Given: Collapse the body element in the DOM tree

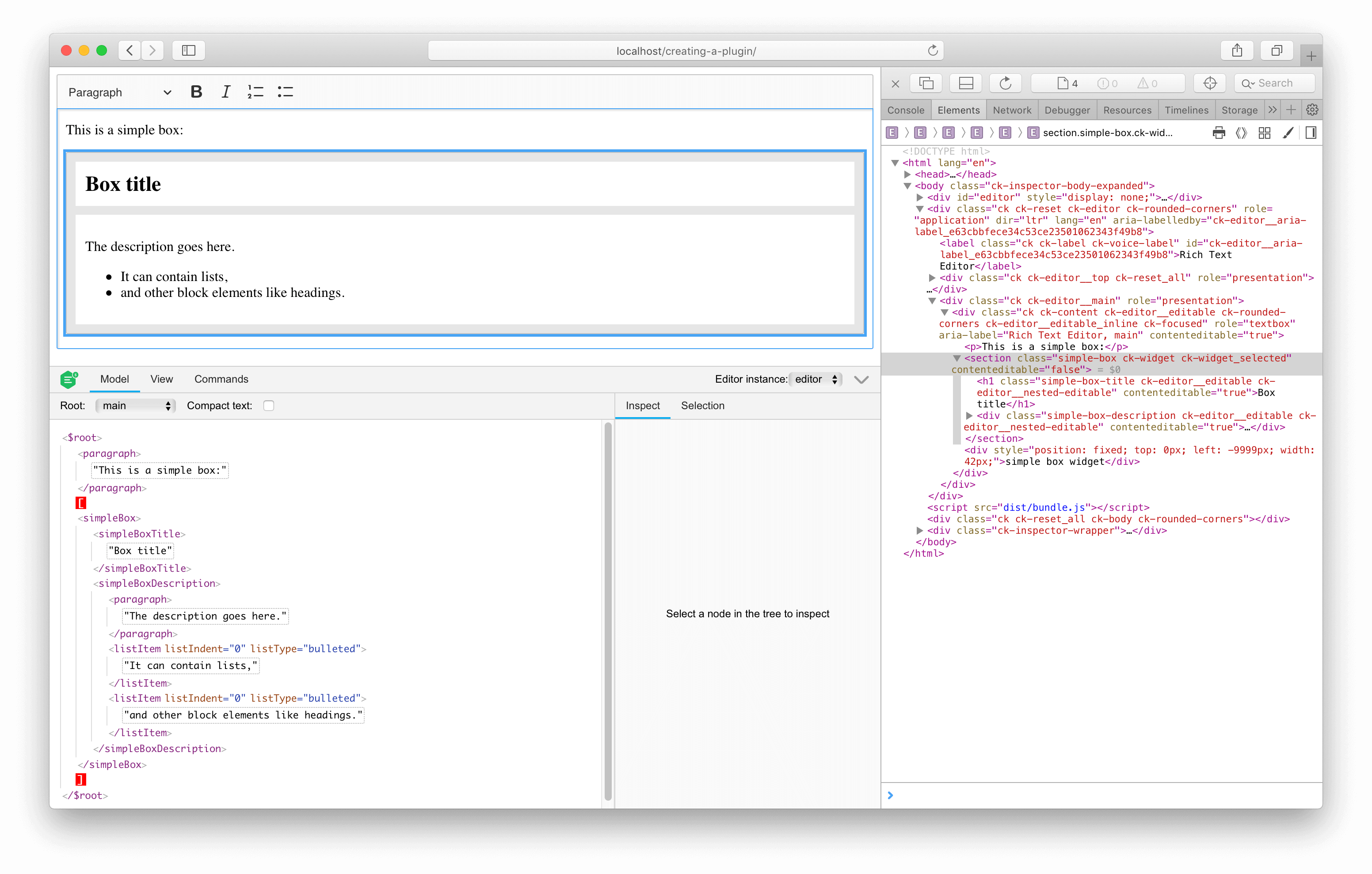Looking at the screenshot, I should point(907,186).
